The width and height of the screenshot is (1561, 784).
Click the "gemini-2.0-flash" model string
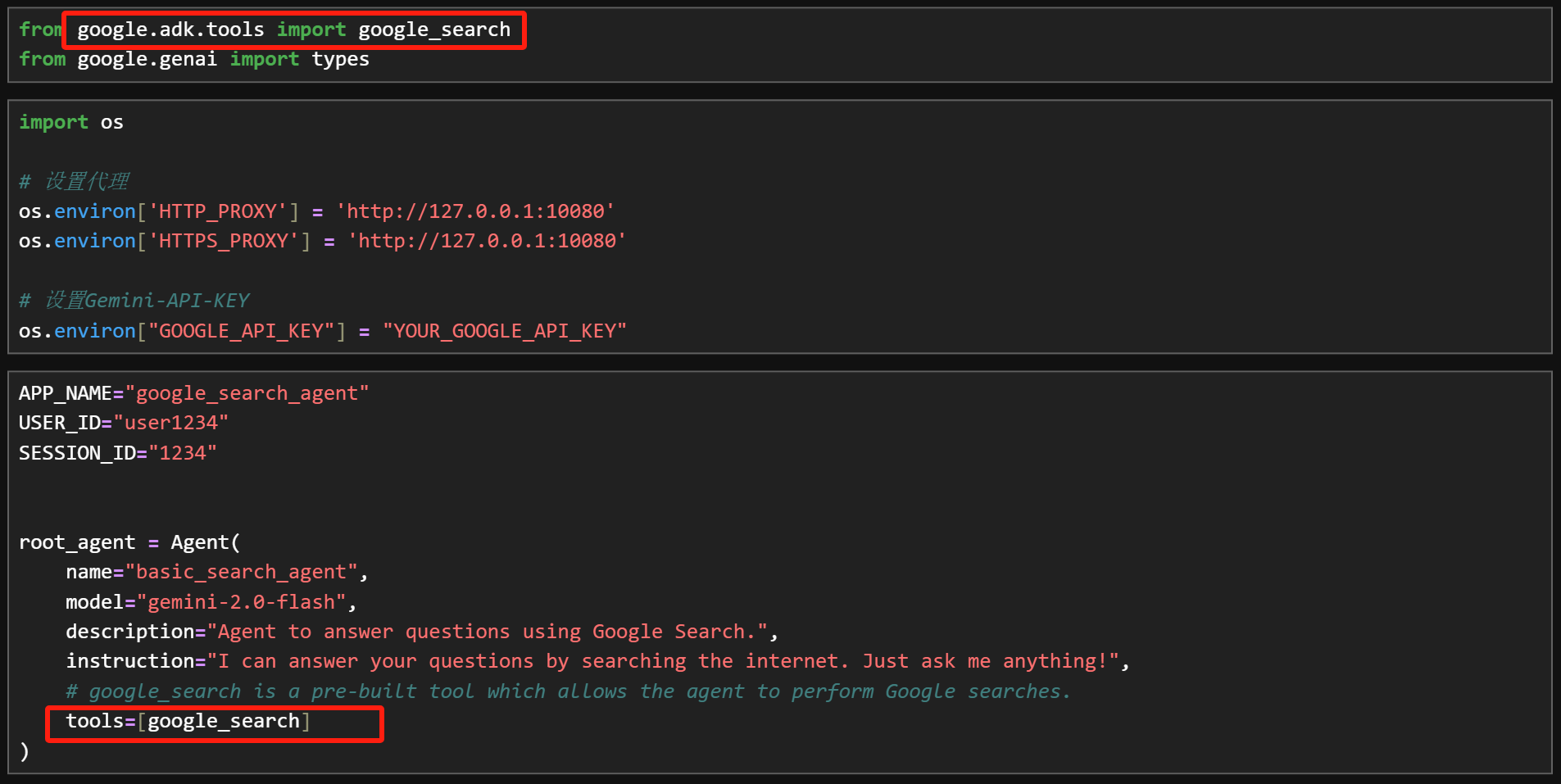(x=241, y=602)
